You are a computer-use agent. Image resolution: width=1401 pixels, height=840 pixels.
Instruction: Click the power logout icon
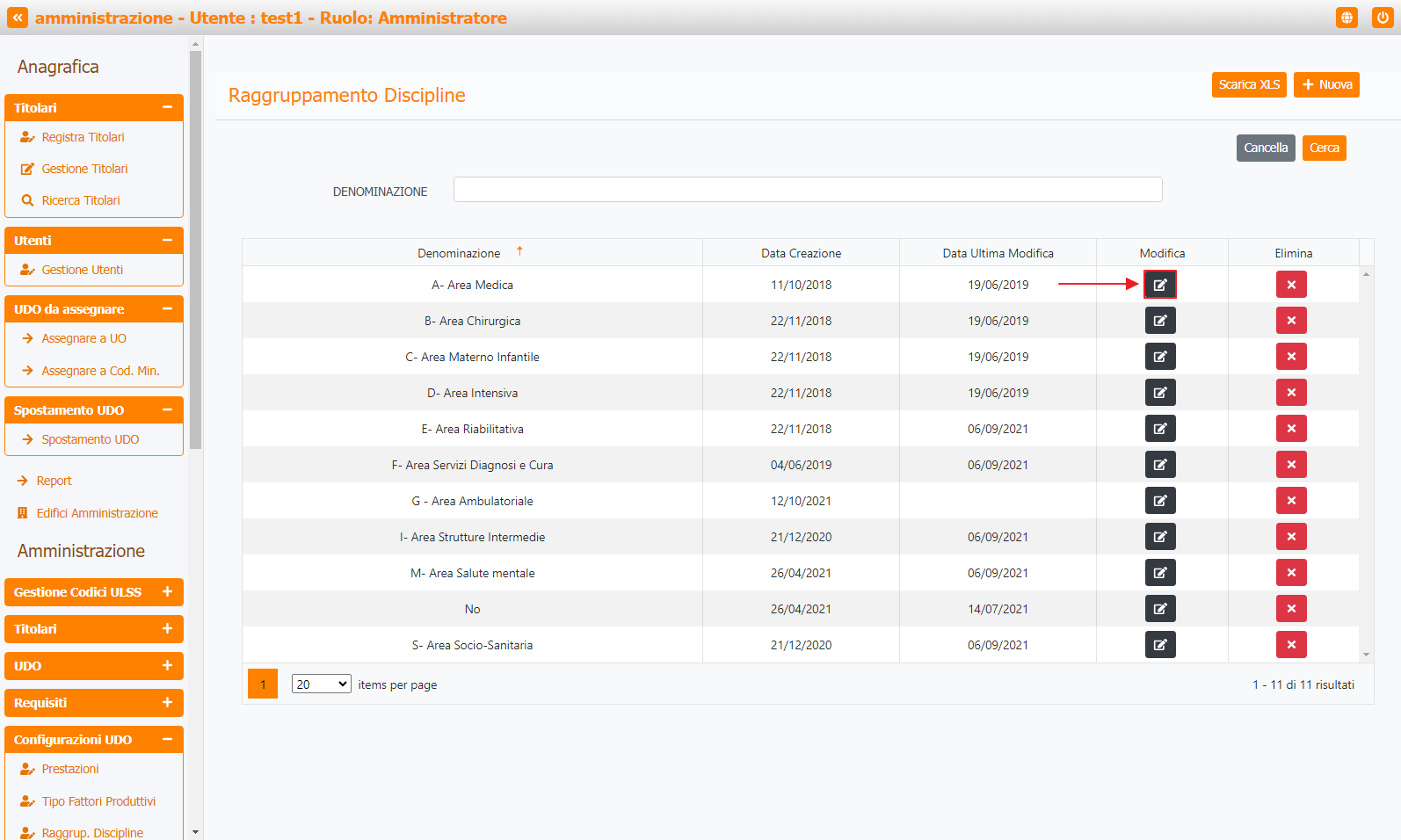coord(1382,18)
